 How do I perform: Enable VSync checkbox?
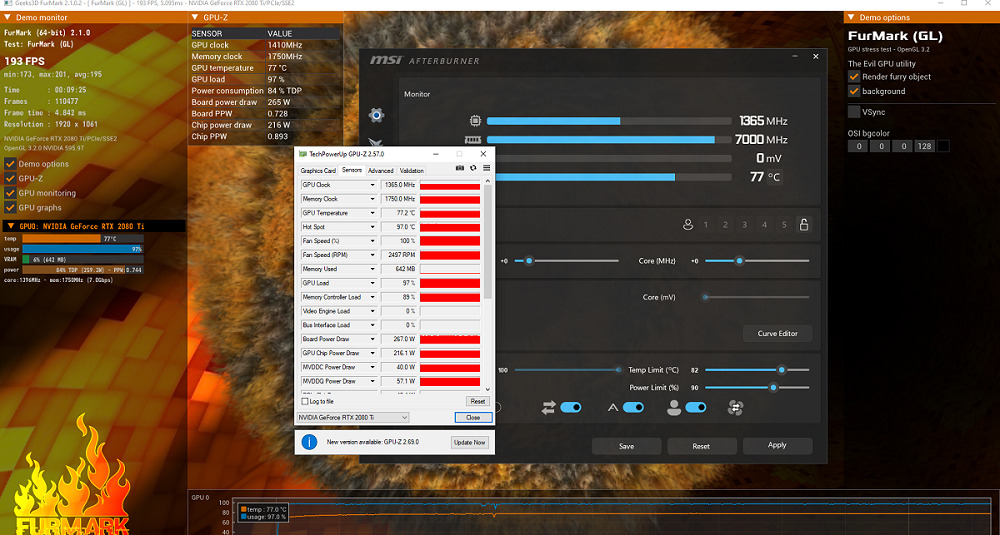click(x=854, y=112)
